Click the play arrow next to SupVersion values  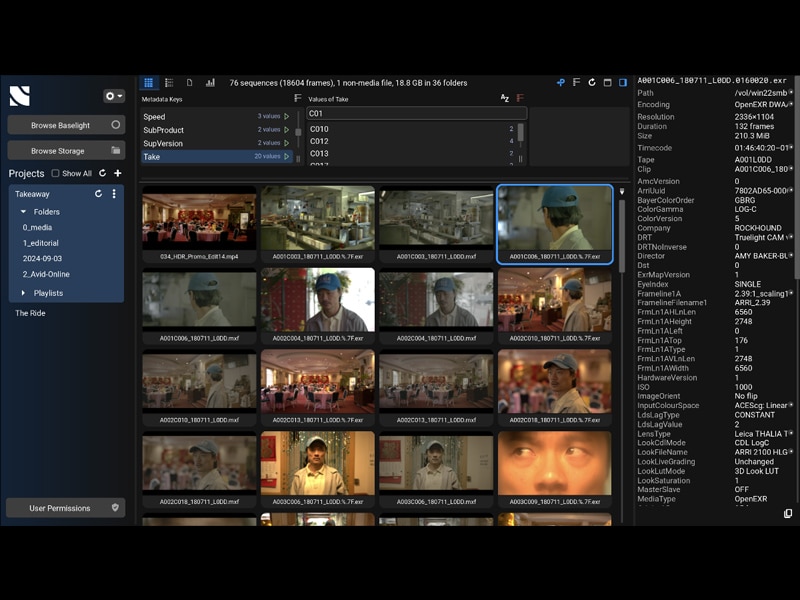(x=287, y=143)
